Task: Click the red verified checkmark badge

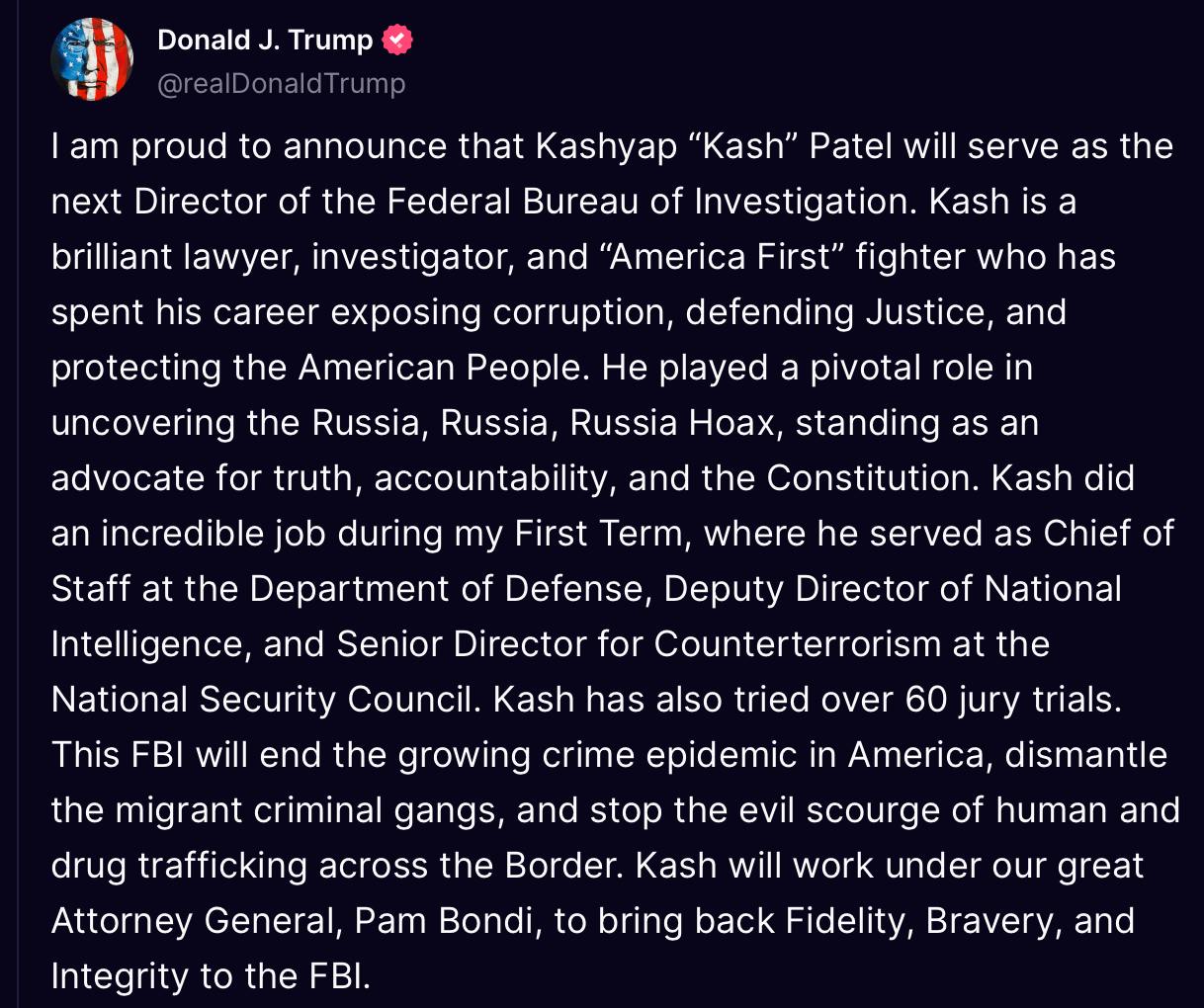Action: point(396,41)
